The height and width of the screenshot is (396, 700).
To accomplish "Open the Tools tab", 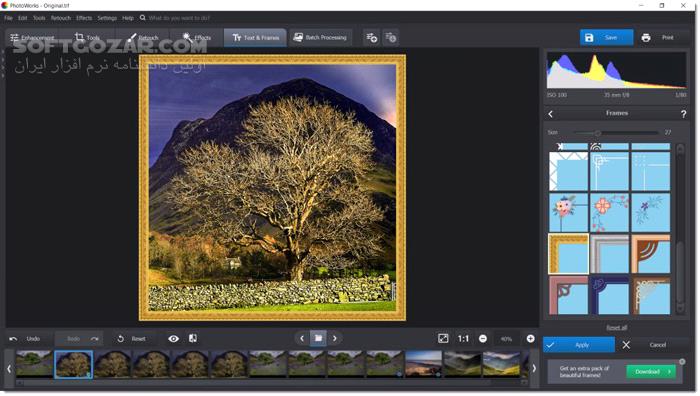I will pyautogui.click(x=88, y=38).
